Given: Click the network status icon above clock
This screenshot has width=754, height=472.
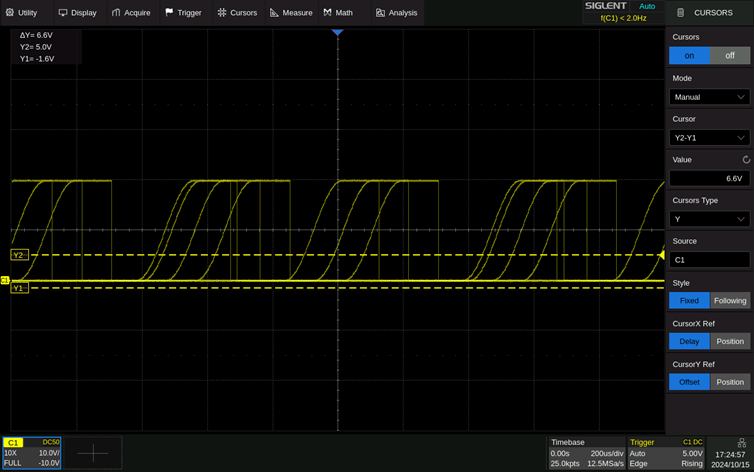Looking at the screenshot, I should (741, 442).
